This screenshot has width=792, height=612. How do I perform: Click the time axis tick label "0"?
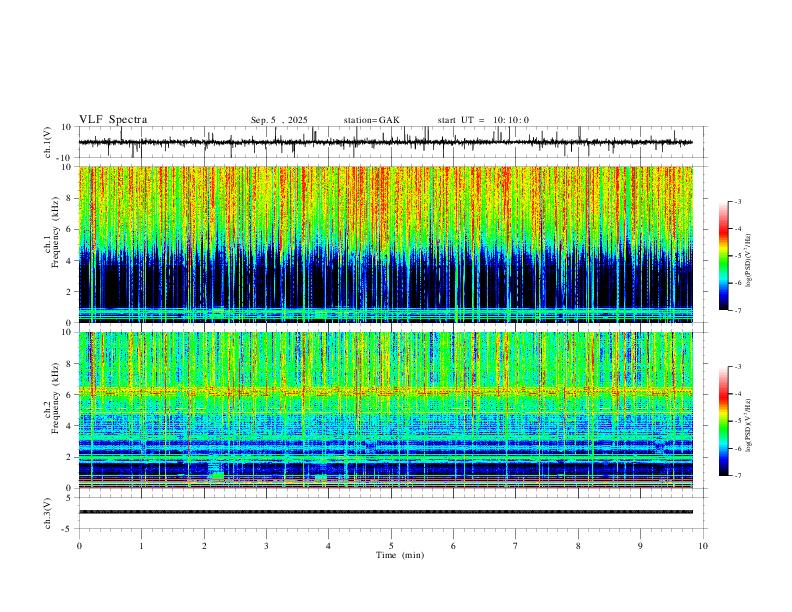click(79, 546)
